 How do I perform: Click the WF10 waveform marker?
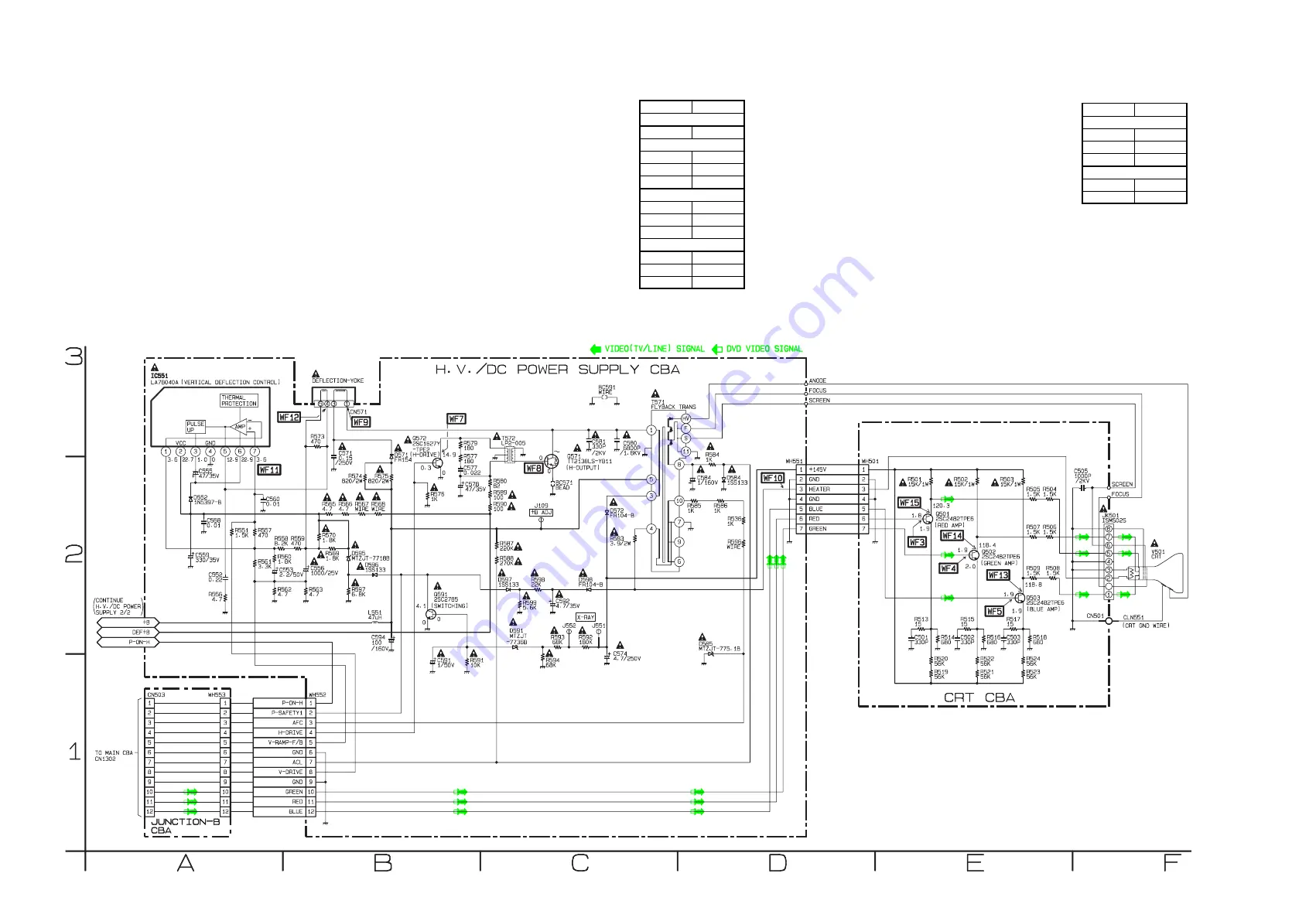tap(773, 478)
